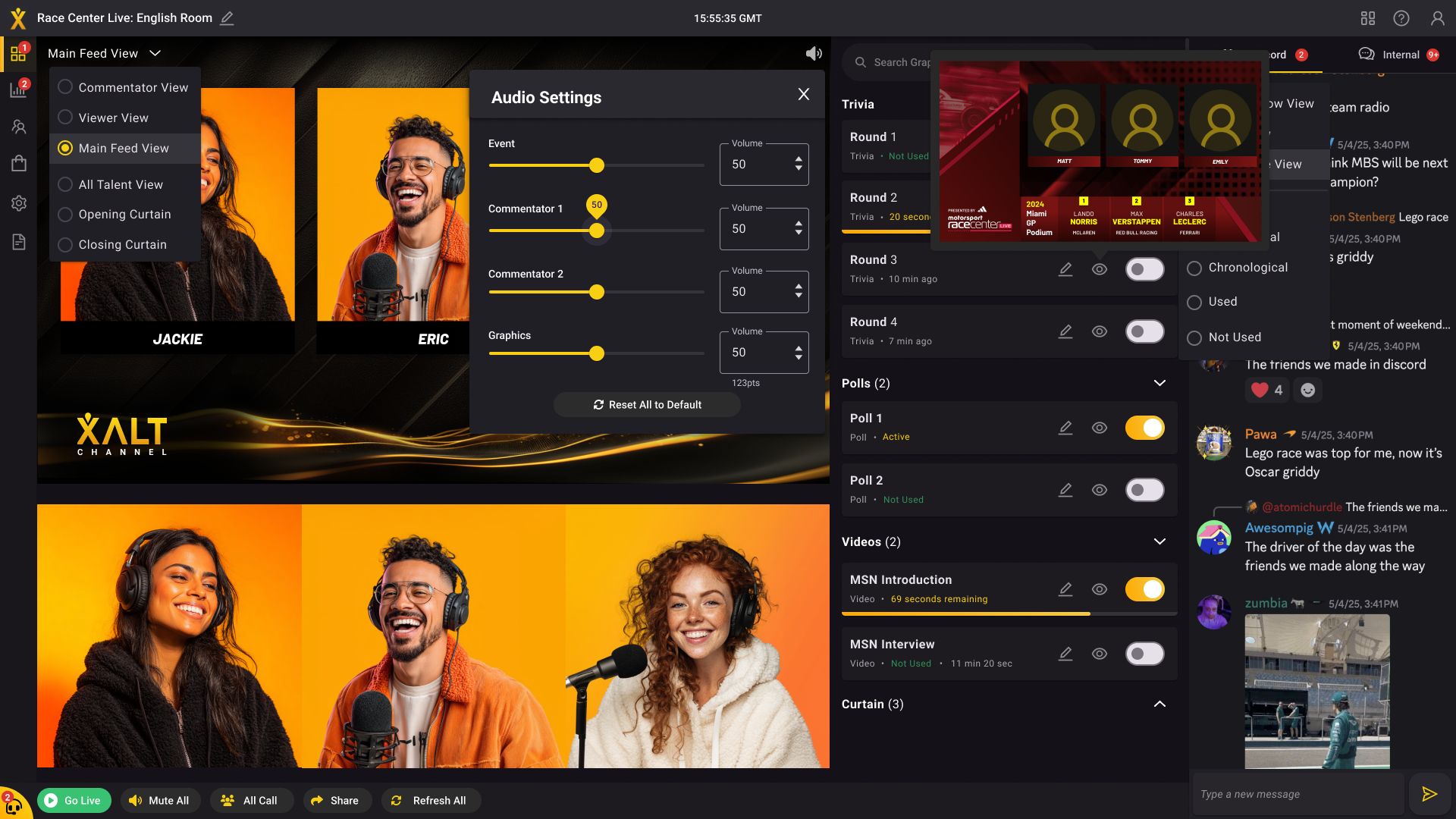Image resolution: width=1456 pixels, height=819 pixels.
Task: Click the pencil icon next to room title
Action: [x=227, y=18]
